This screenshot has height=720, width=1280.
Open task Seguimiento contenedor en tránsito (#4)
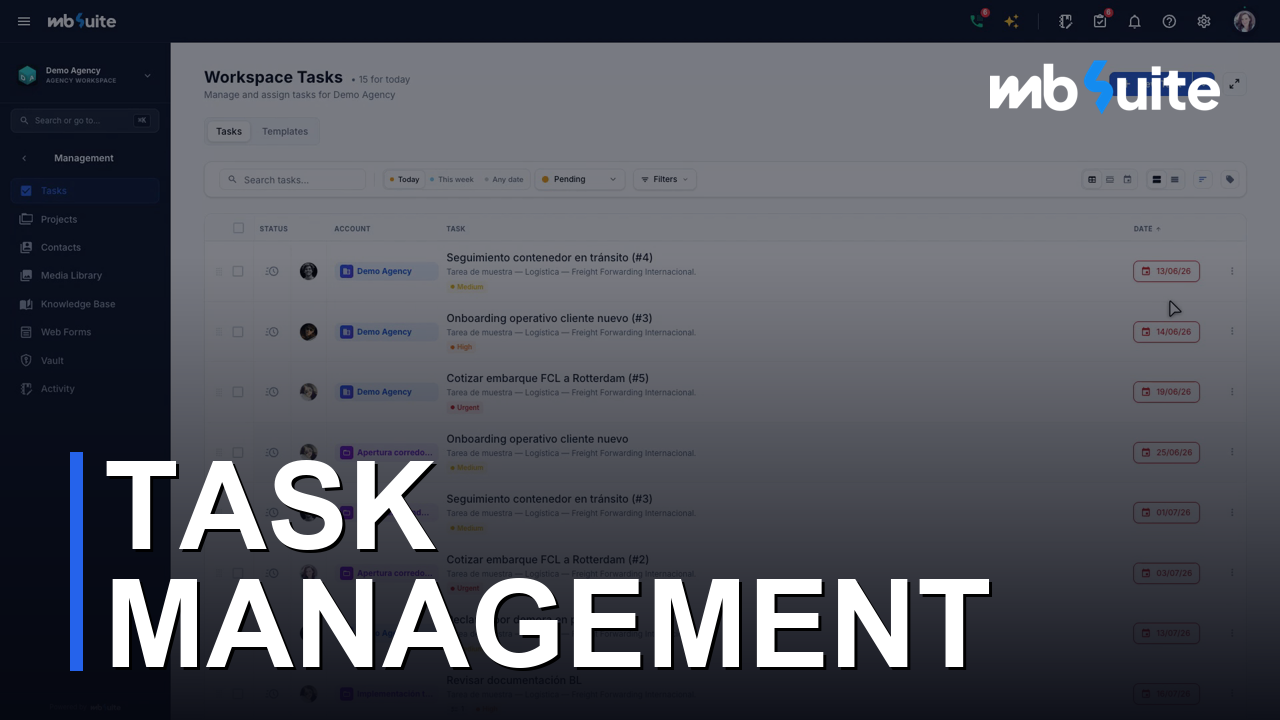pyautogui.click(x=549, y=258)
